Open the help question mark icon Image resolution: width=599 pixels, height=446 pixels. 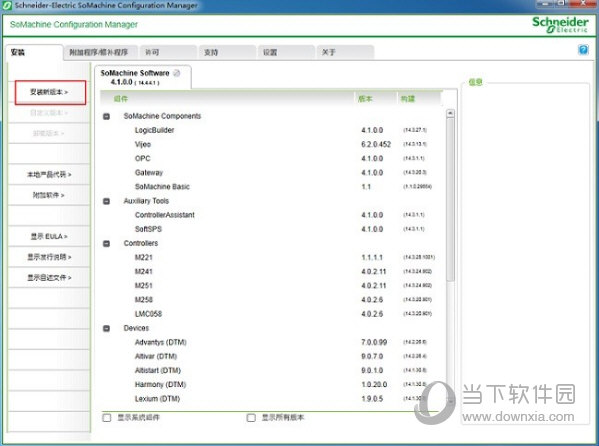(x=583, y=50)
